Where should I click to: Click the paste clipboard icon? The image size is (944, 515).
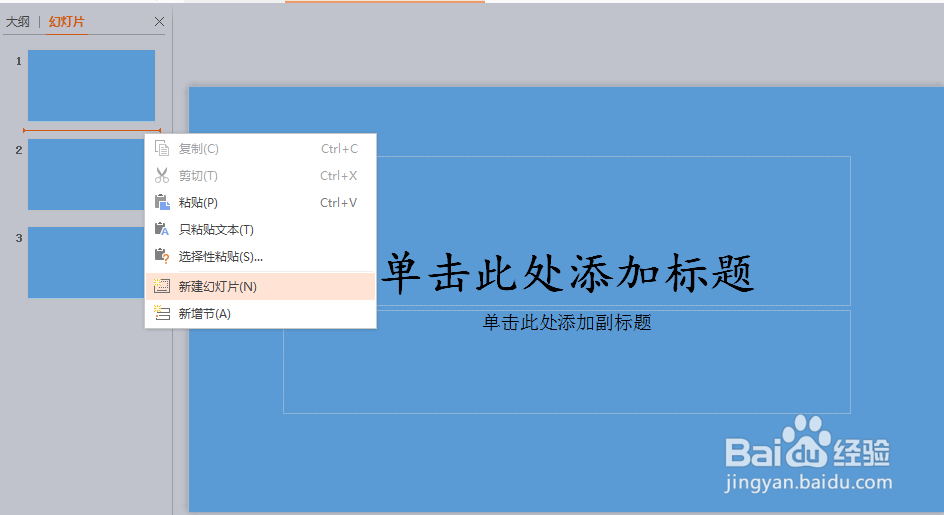point(162,202)
